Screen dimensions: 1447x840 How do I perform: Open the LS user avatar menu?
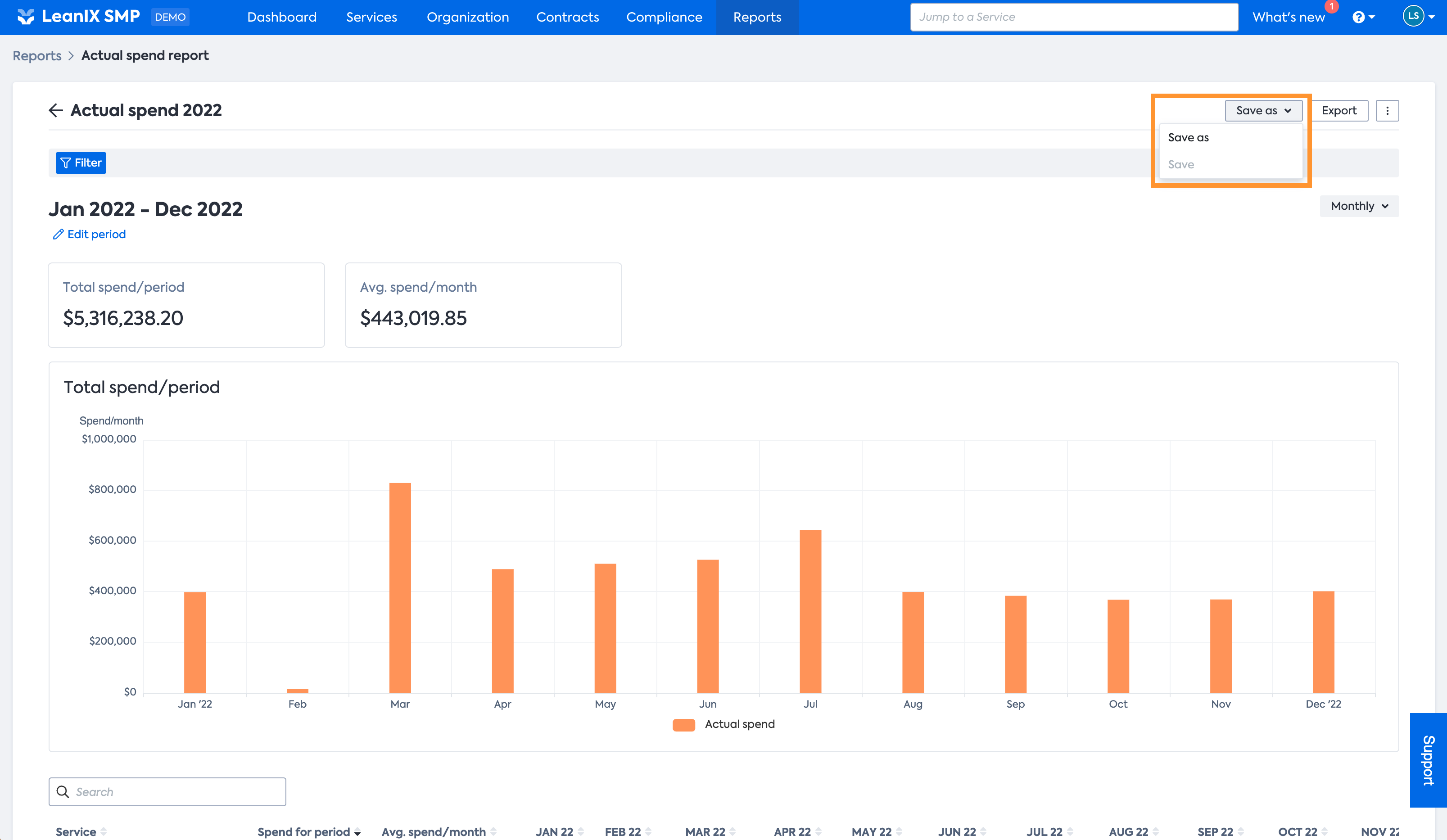1413,17
